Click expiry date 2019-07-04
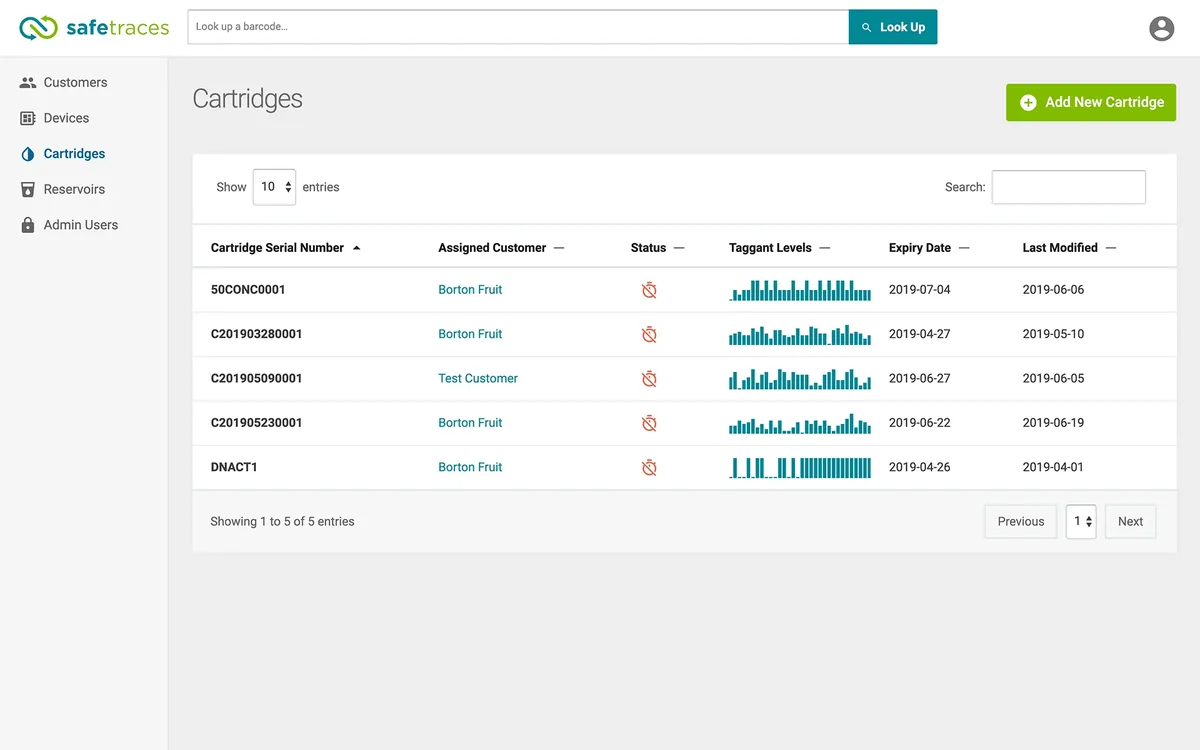The image size is (1200, 750). click(x=920, y=290)
